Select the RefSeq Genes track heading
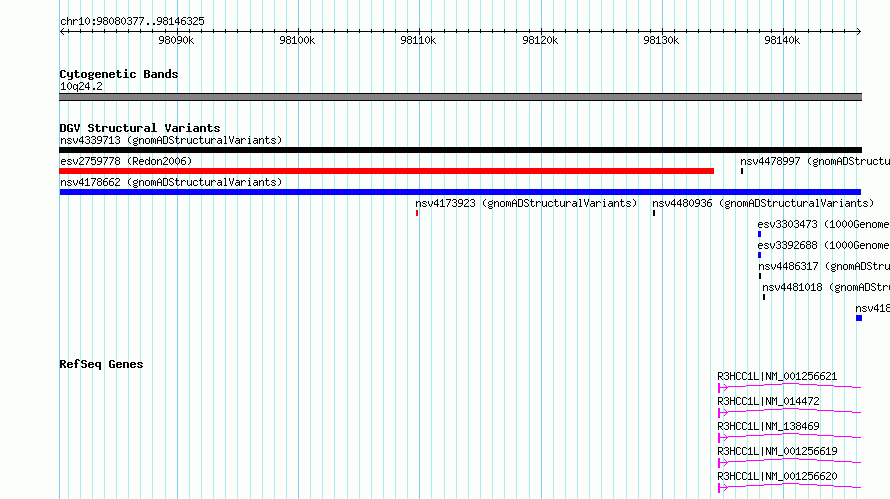 click(x=101, y=364)
